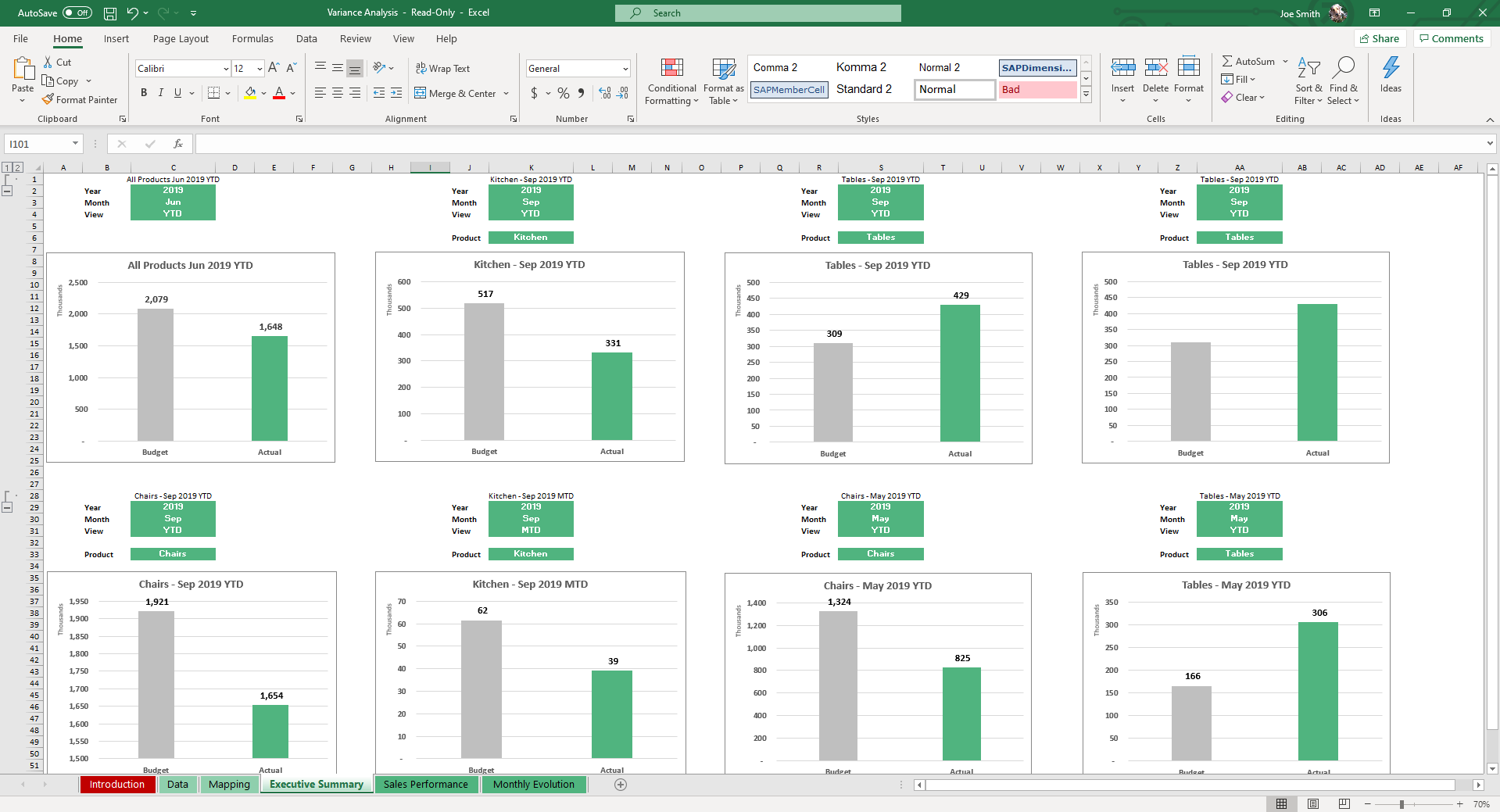Toggle Bold formatting

click(144, 93)
